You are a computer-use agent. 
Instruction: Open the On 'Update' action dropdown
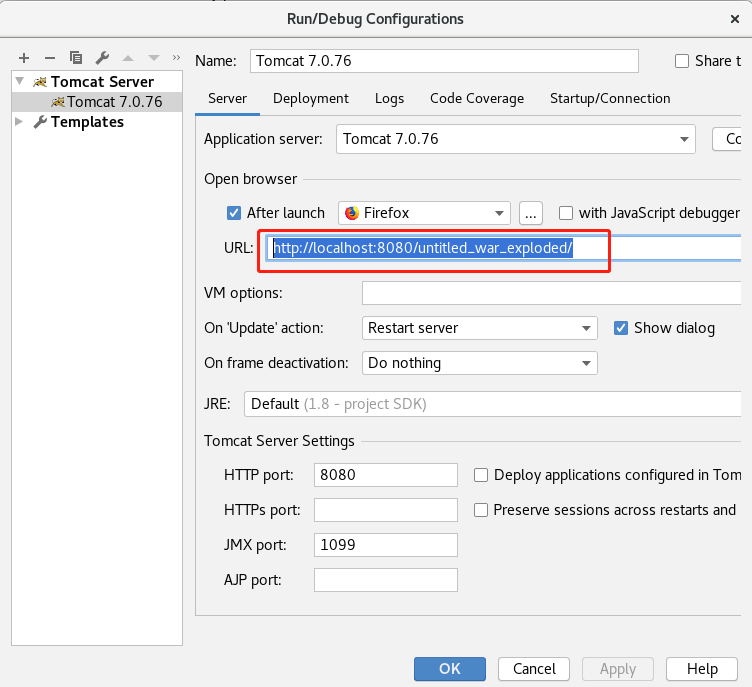[480, 328]
